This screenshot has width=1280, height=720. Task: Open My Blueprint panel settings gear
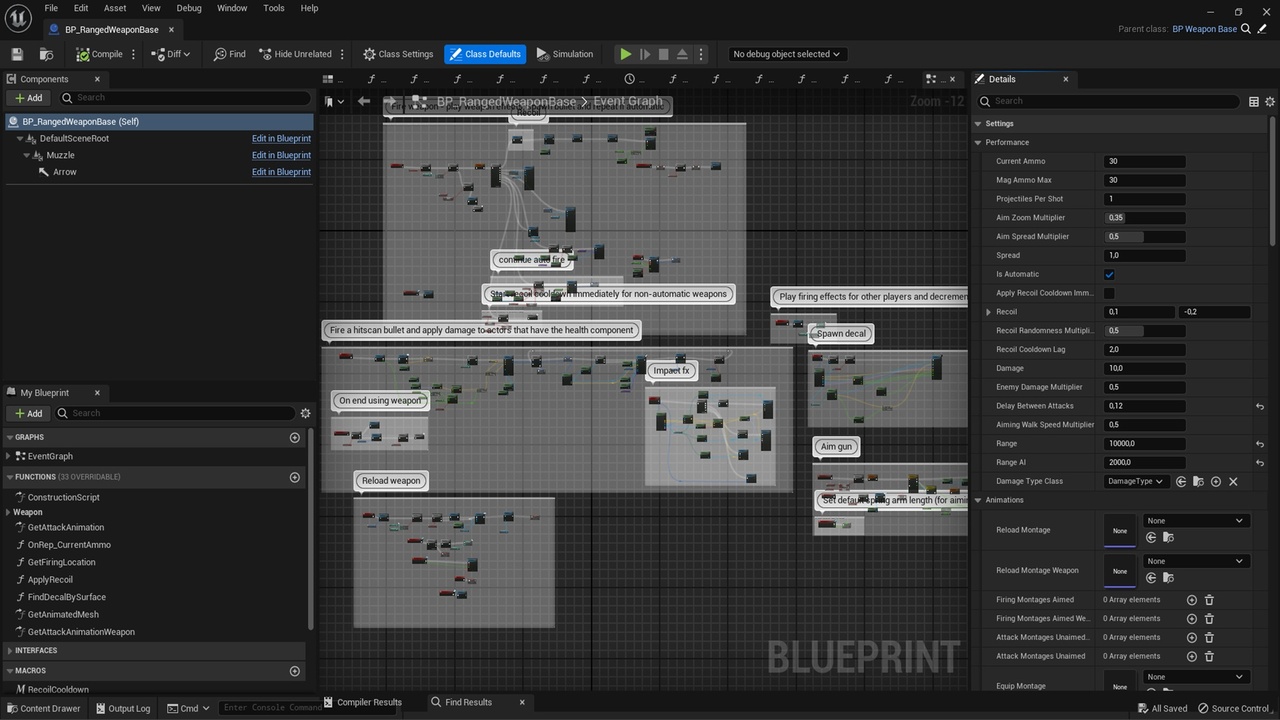click(x=305, y=413)
